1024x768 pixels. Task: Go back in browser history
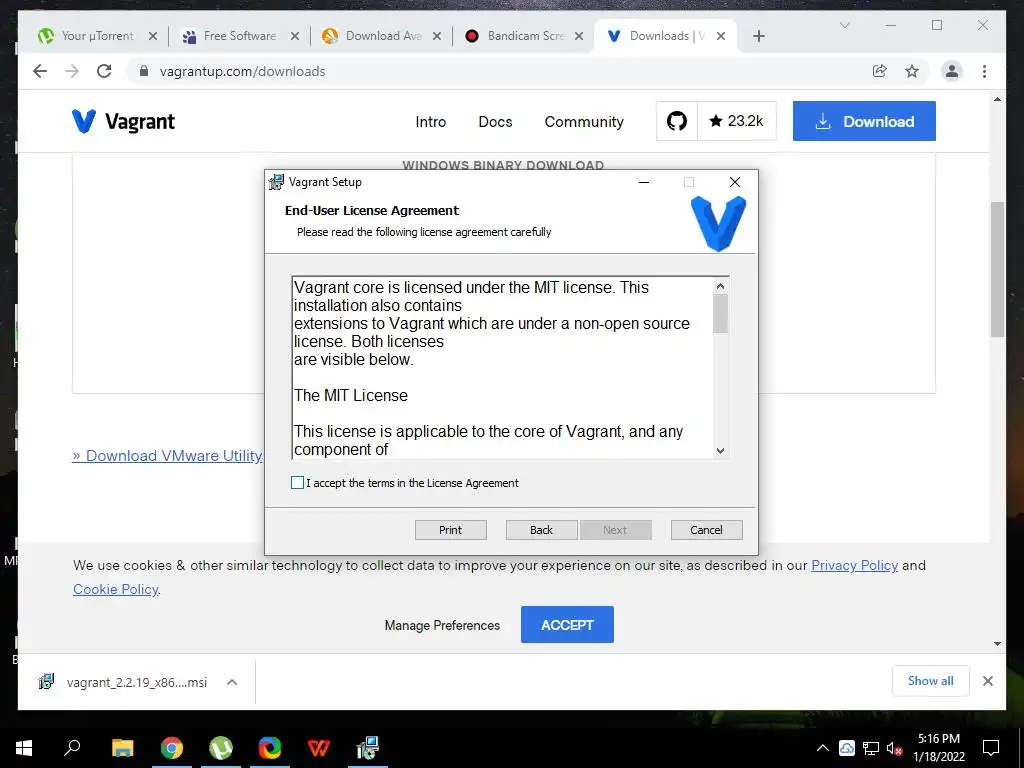pyautogui.click(x=40, y=71)
